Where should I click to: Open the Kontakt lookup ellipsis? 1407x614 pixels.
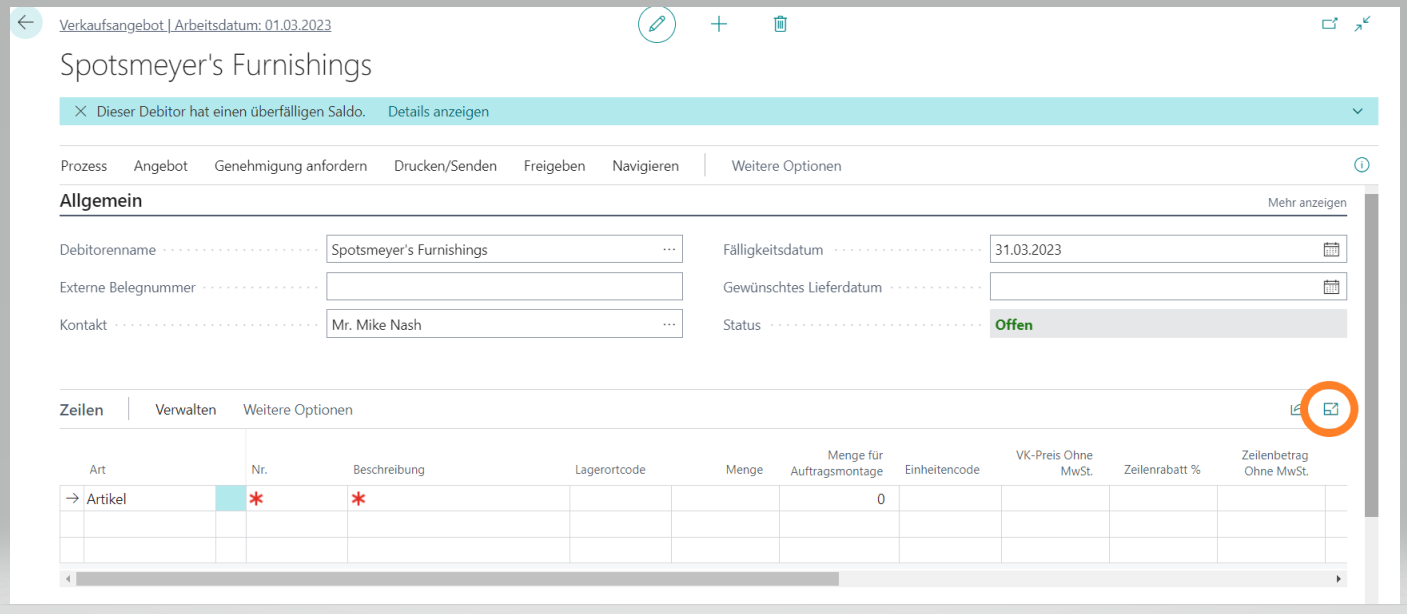click(669, 324)
